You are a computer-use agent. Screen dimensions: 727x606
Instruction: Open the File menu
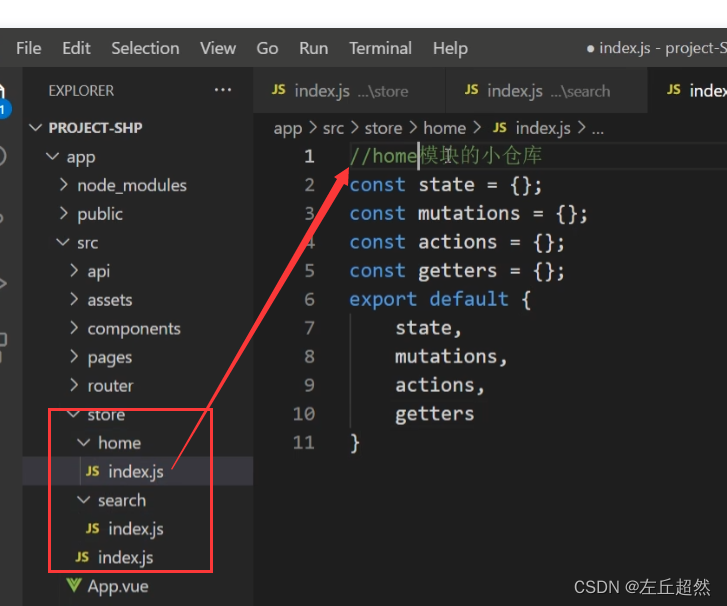(29, 48)
